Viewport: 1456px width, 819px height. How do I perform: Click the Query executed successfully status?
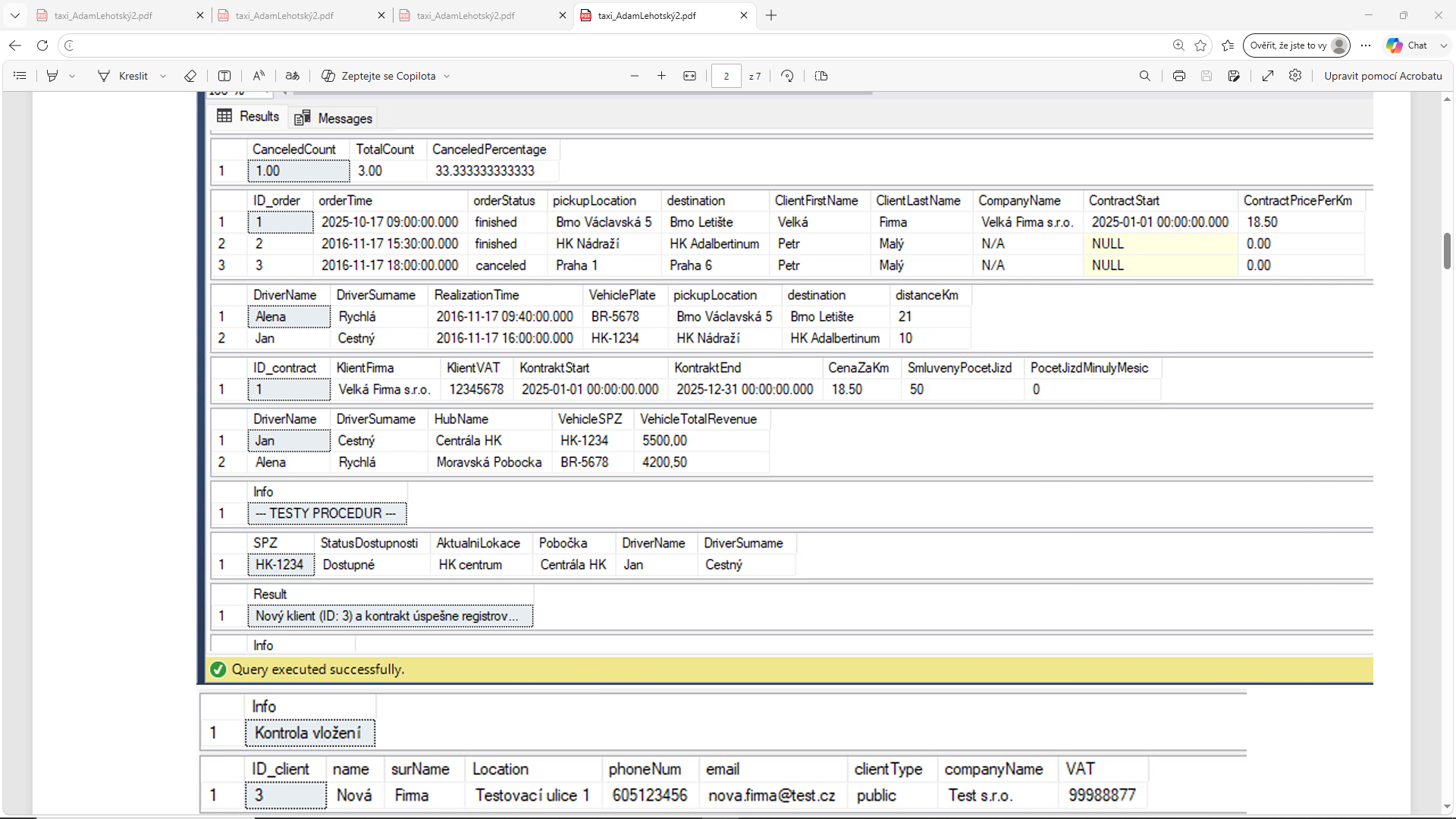point(318,670)
